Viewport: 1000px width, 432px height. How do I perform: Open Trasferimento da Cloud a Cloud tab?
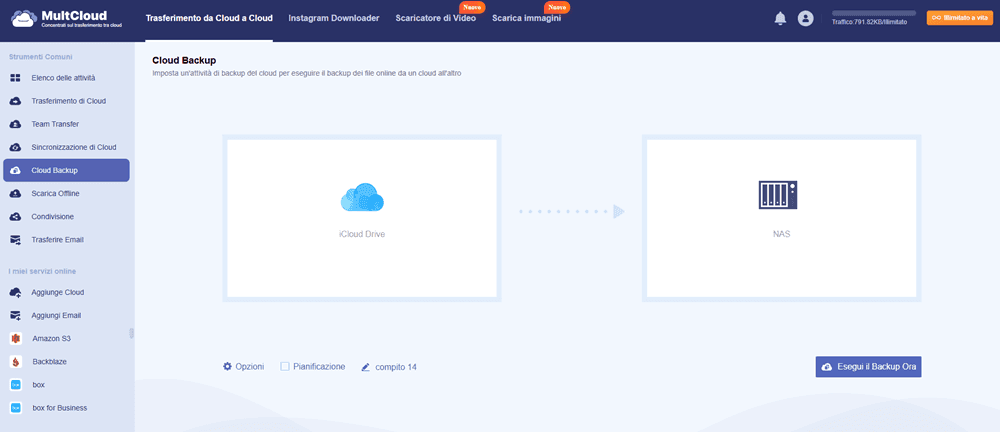pyautogui.click(x=209, y=19)
